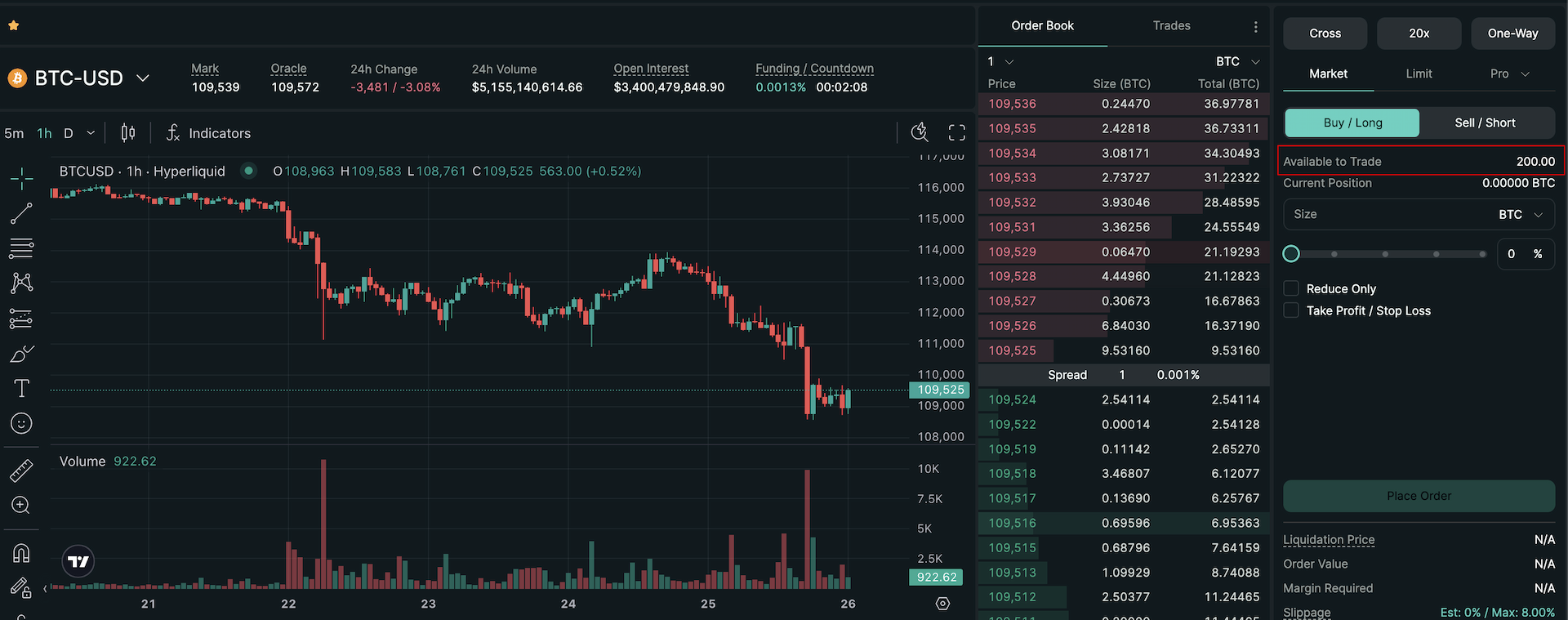Click the order size slider handle
The height and width of the screenshot is (620, 1568).
[1291, 254]
